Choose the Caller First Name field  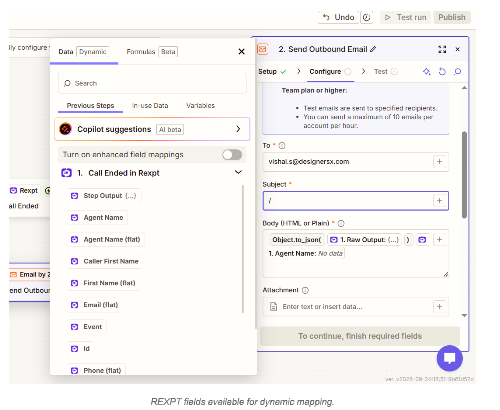click(x=105, y=261)
